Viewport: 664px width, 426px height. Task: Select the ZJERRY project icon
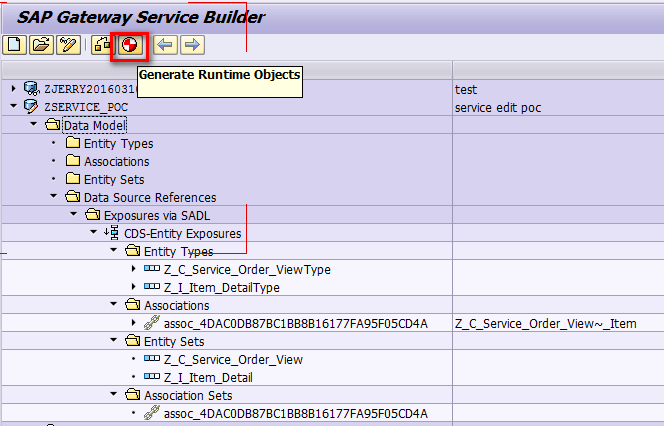[31, 89]
